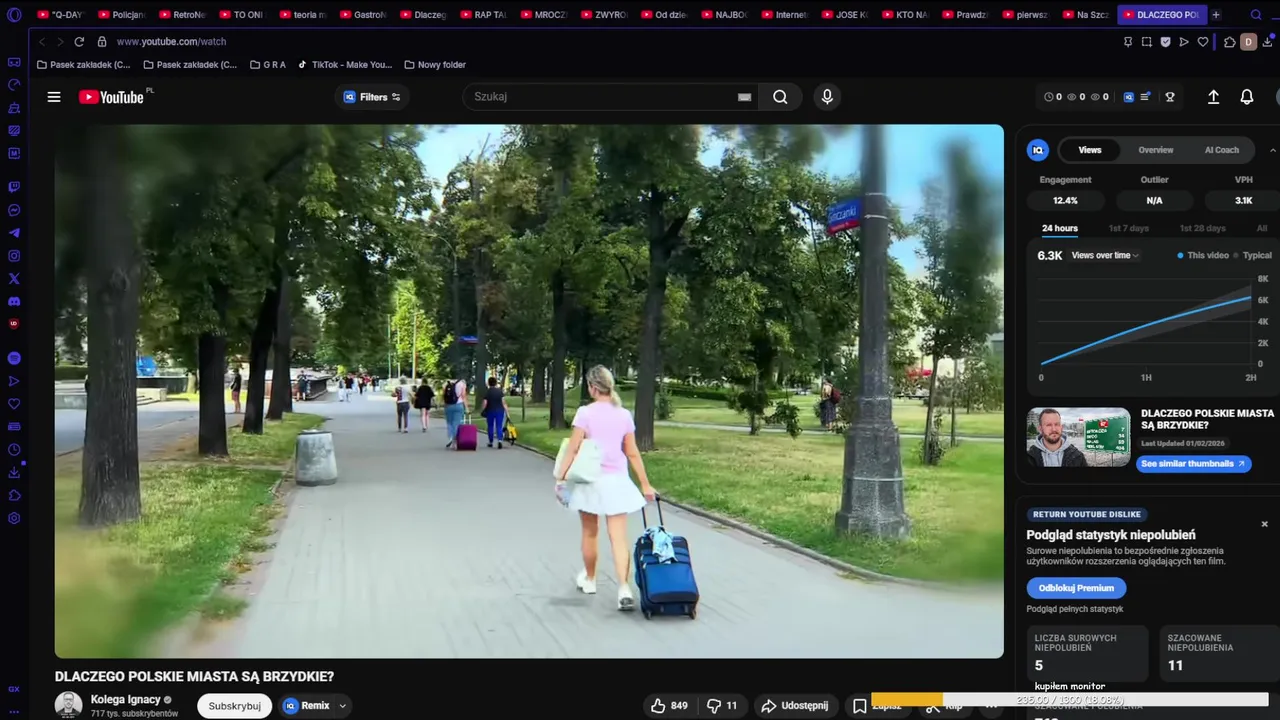
Task: Open Twitch in the Opera sidebar
Action: [x=14, y=187]
